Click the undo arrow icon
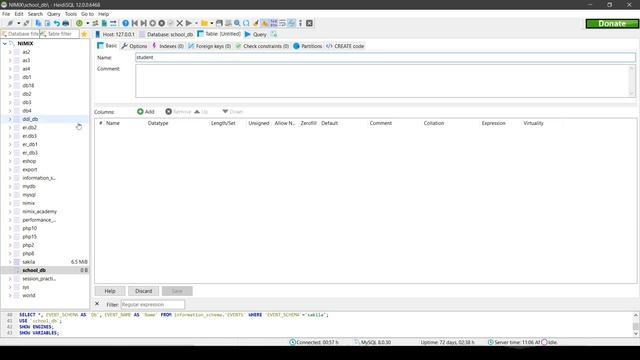This screenshot has height=360, width=640. tap(56, 23)
